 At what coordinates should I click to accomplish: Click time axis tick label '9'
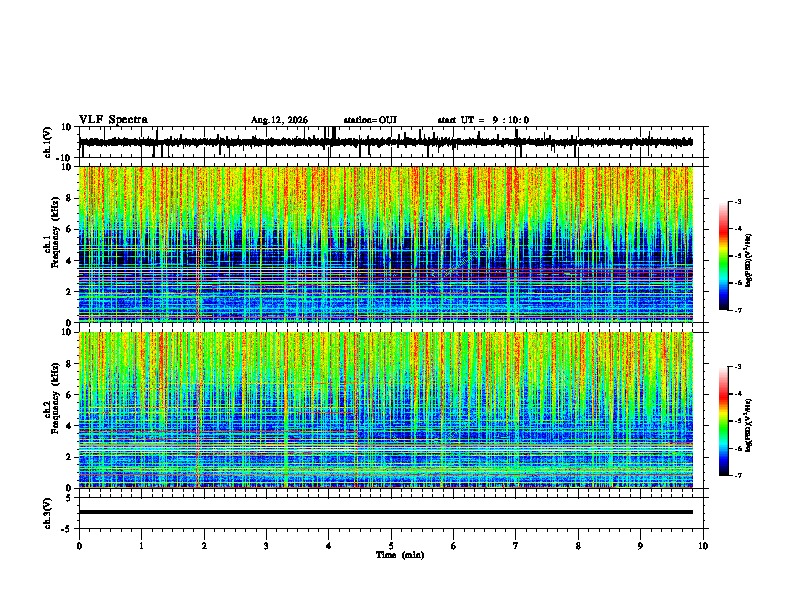tap(640, 546)
